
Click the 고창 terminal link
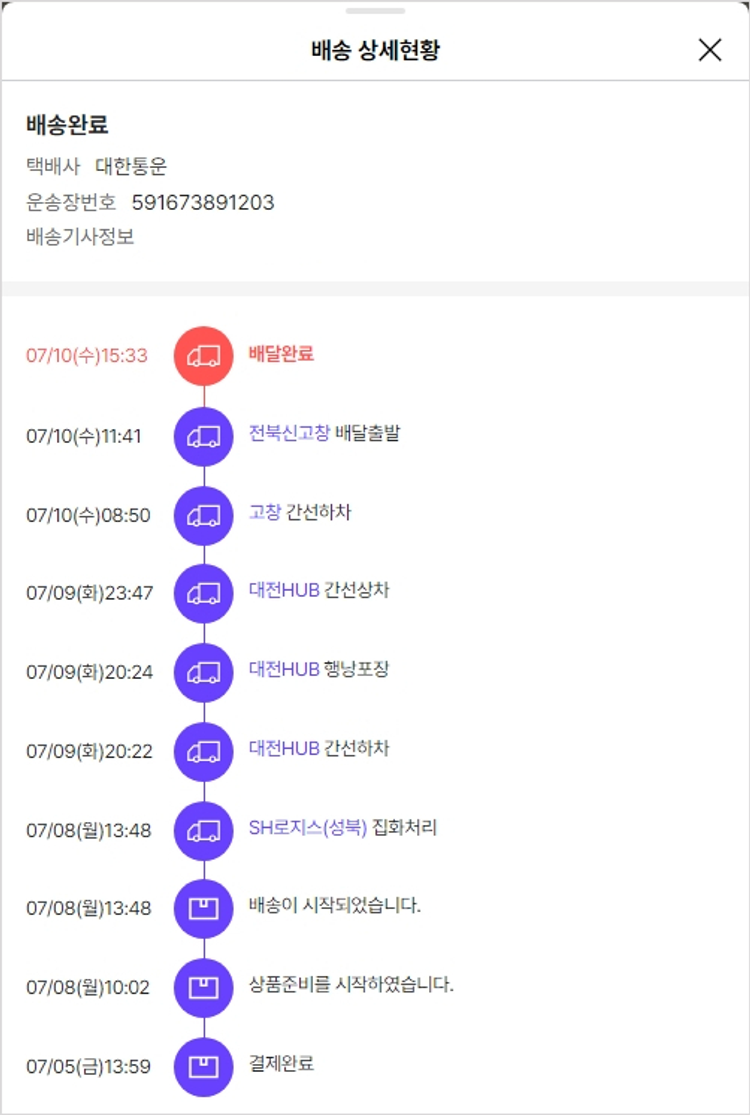tap(264, 513)
